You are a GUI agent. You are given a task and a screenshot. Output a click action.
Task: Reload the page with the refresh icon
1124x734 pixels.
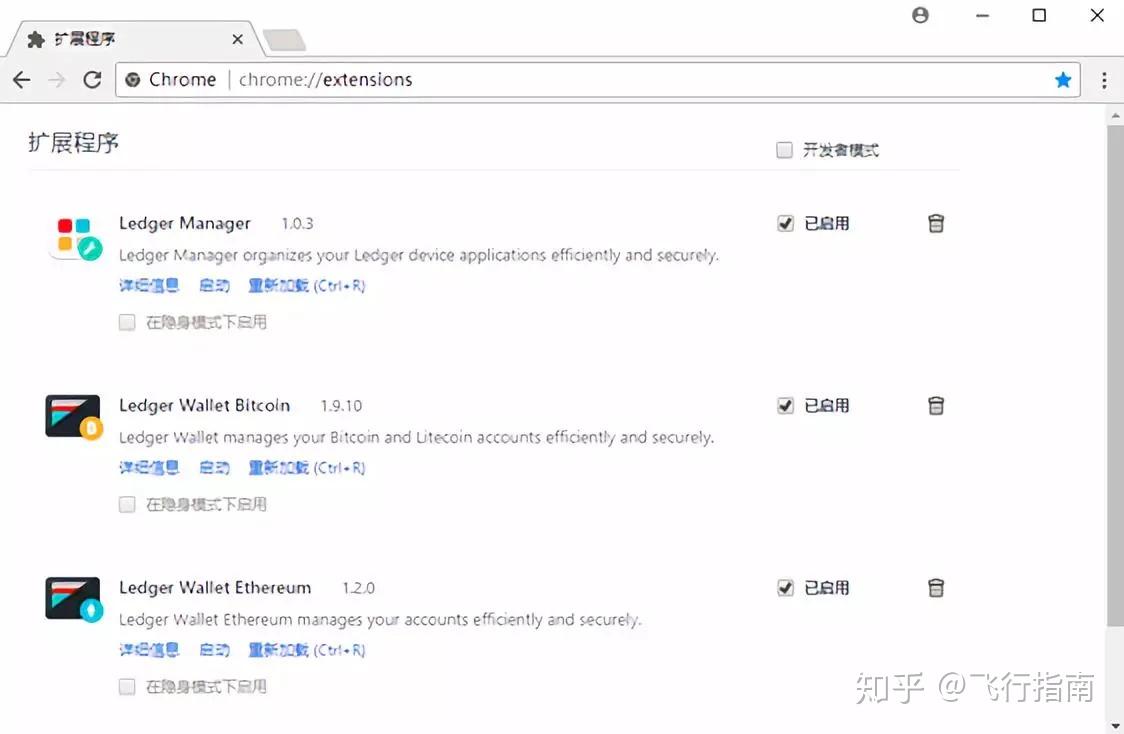pos(92,79)
